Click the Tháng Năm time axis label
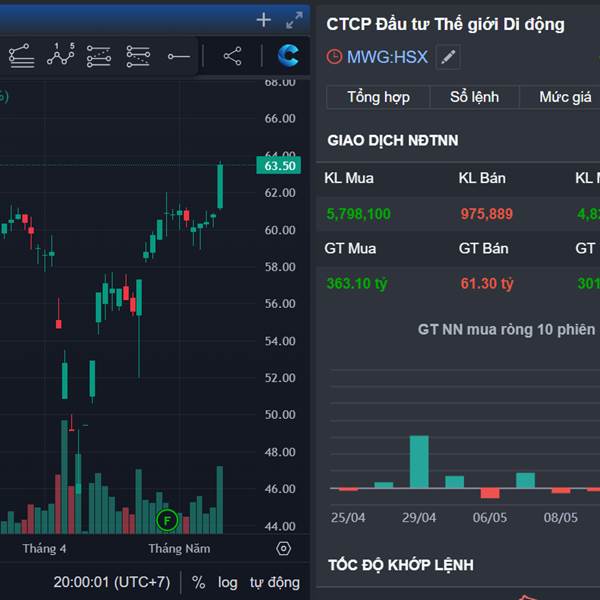The height and width of the screenshot is (600, 600). coord(179,549)
